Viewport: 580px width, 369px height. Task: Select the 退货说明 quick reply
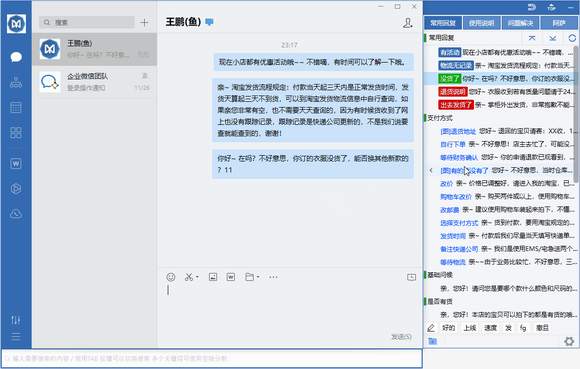pyautogui.click(x=453, y=91)
